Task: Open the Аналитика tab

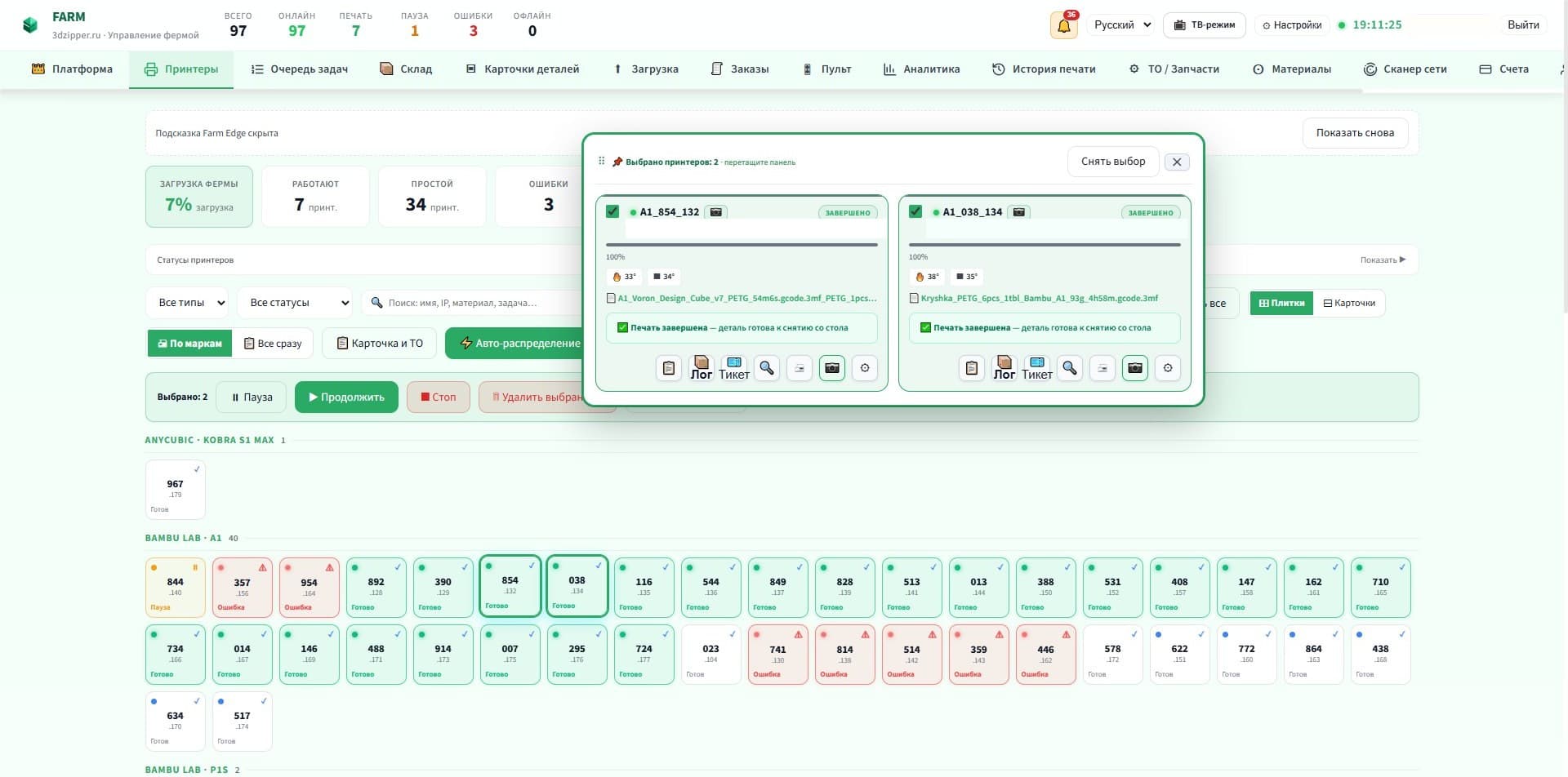Action: click(921, 69)
